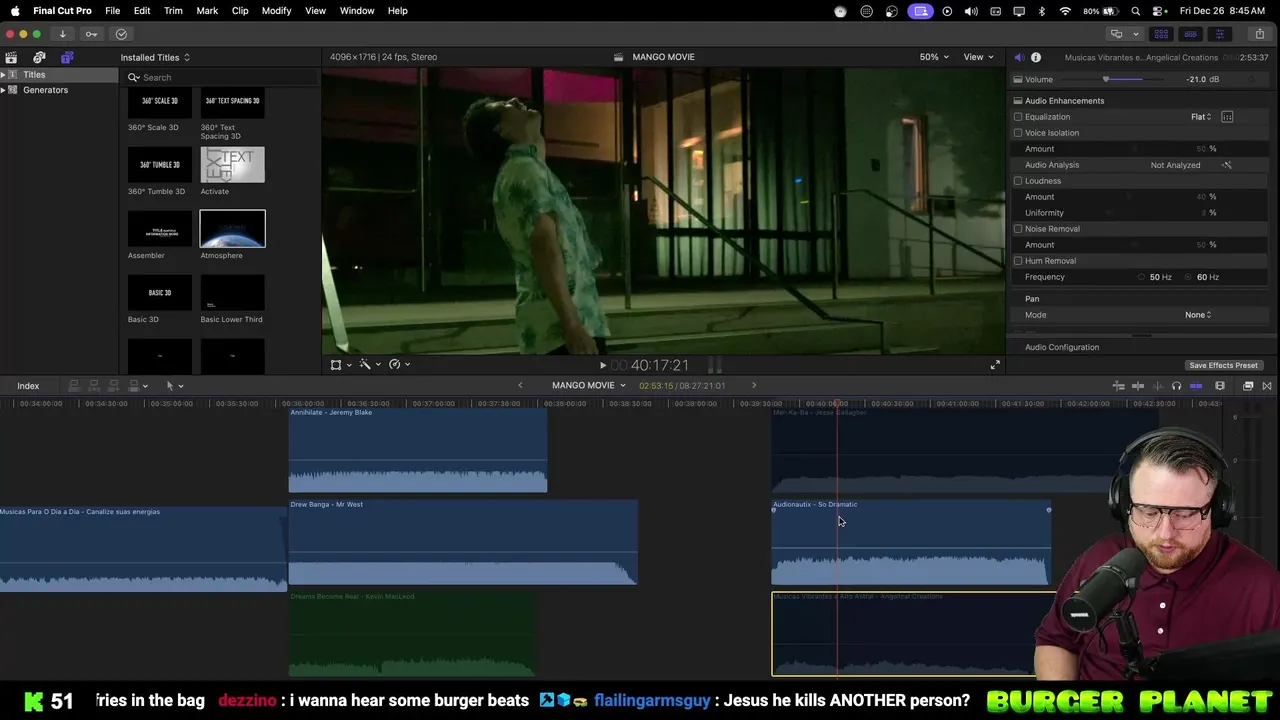Enable the Hum Removal checkbox

pos(1018,261)
